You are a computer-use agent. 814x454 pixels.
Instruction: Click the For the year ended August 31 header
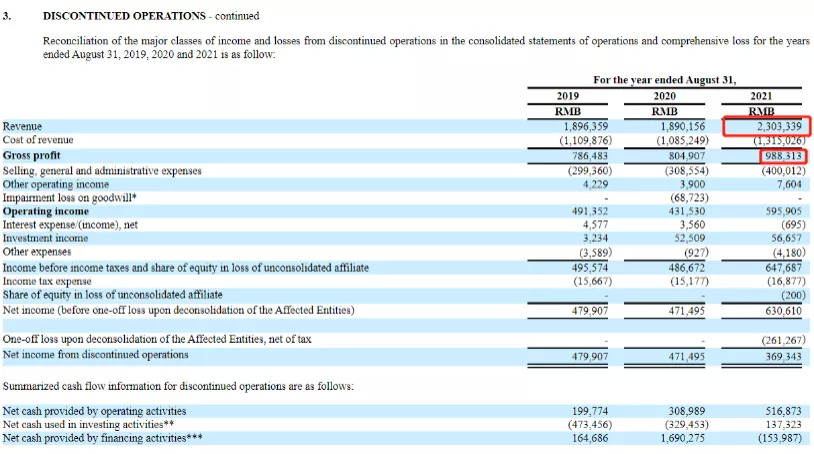664,80
